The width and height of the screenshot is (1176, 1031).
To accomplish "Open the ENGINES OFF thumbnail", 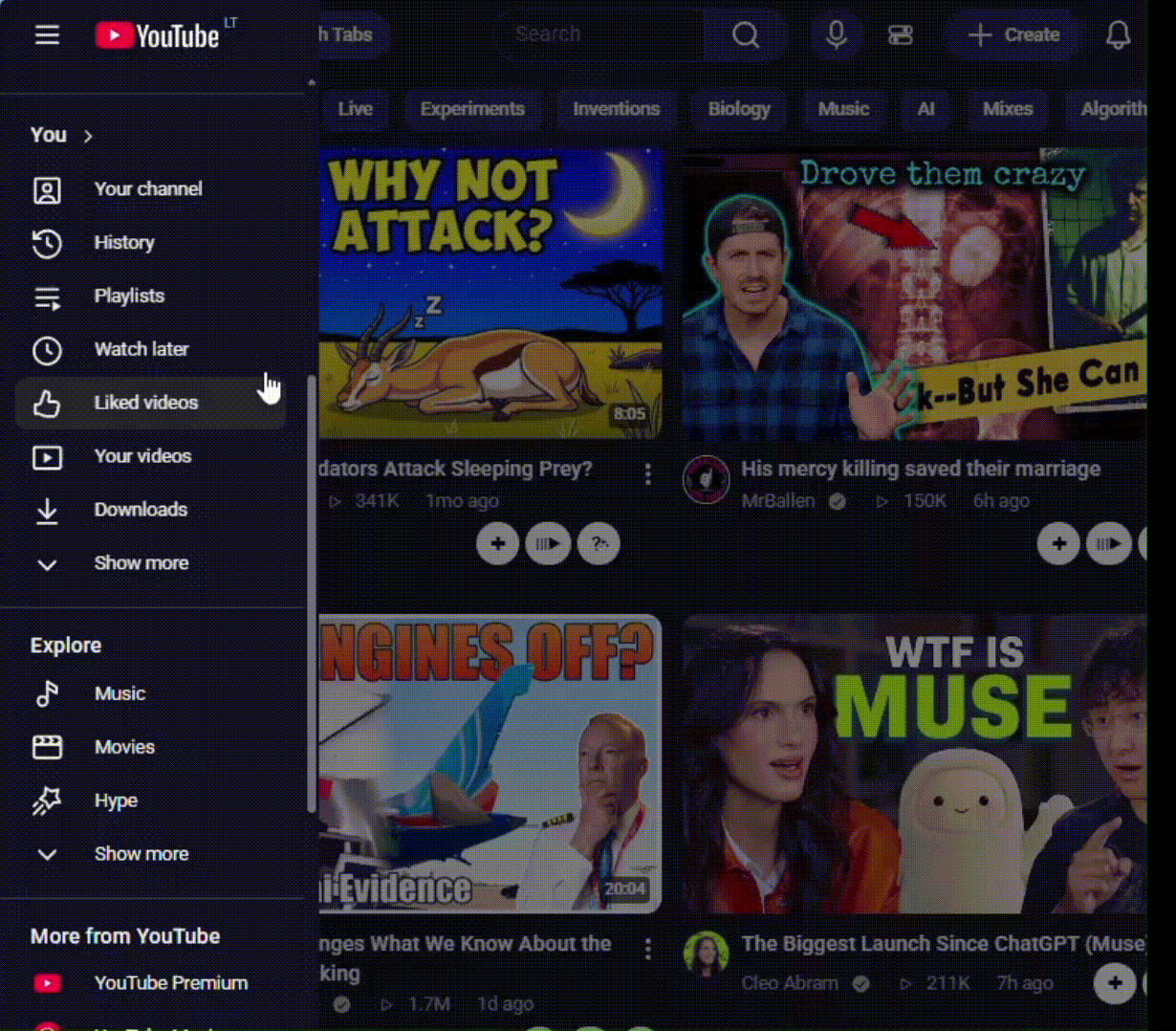I will point(490,764).
